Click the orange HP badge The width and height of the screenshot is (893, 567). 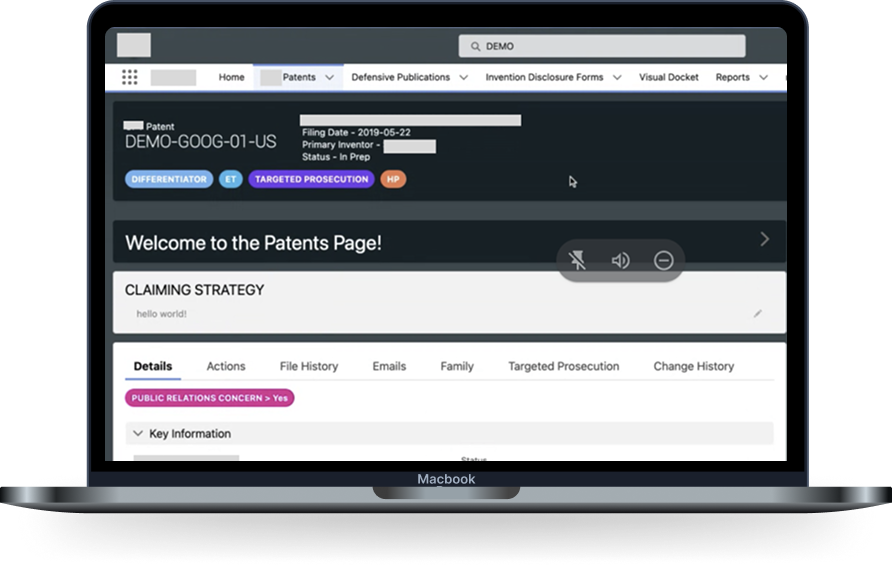point(393,179)
